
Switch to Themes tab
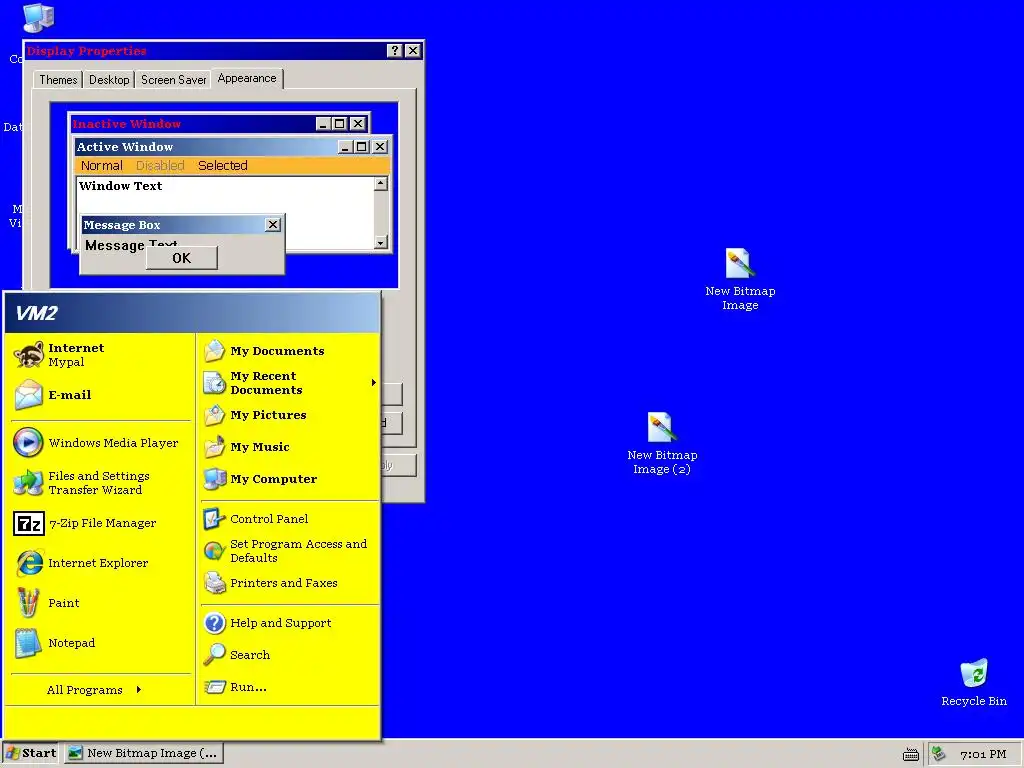point(58,80)
